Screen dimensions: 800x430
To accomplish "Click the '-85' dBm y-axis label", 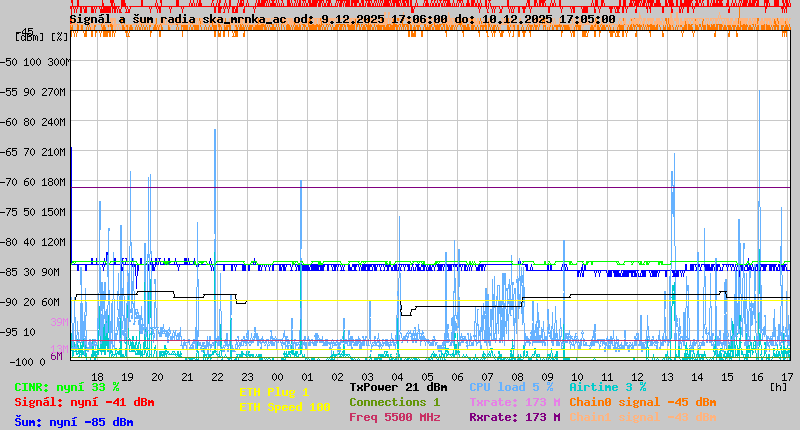I will [x=8, y=272].
